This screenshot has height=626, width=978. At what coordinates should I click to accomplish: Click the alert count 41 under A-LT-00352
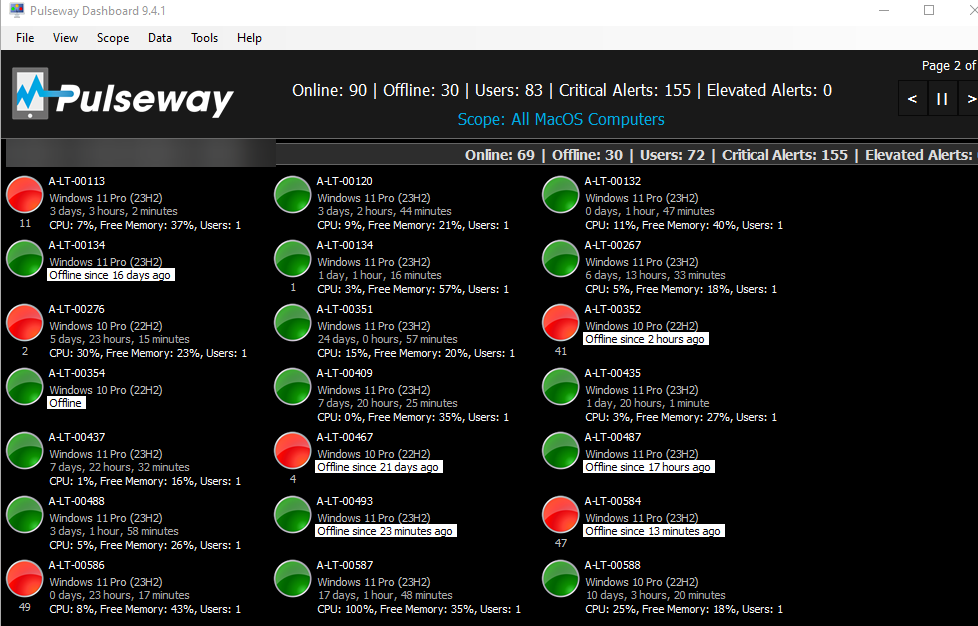click(x=561, y=351)
